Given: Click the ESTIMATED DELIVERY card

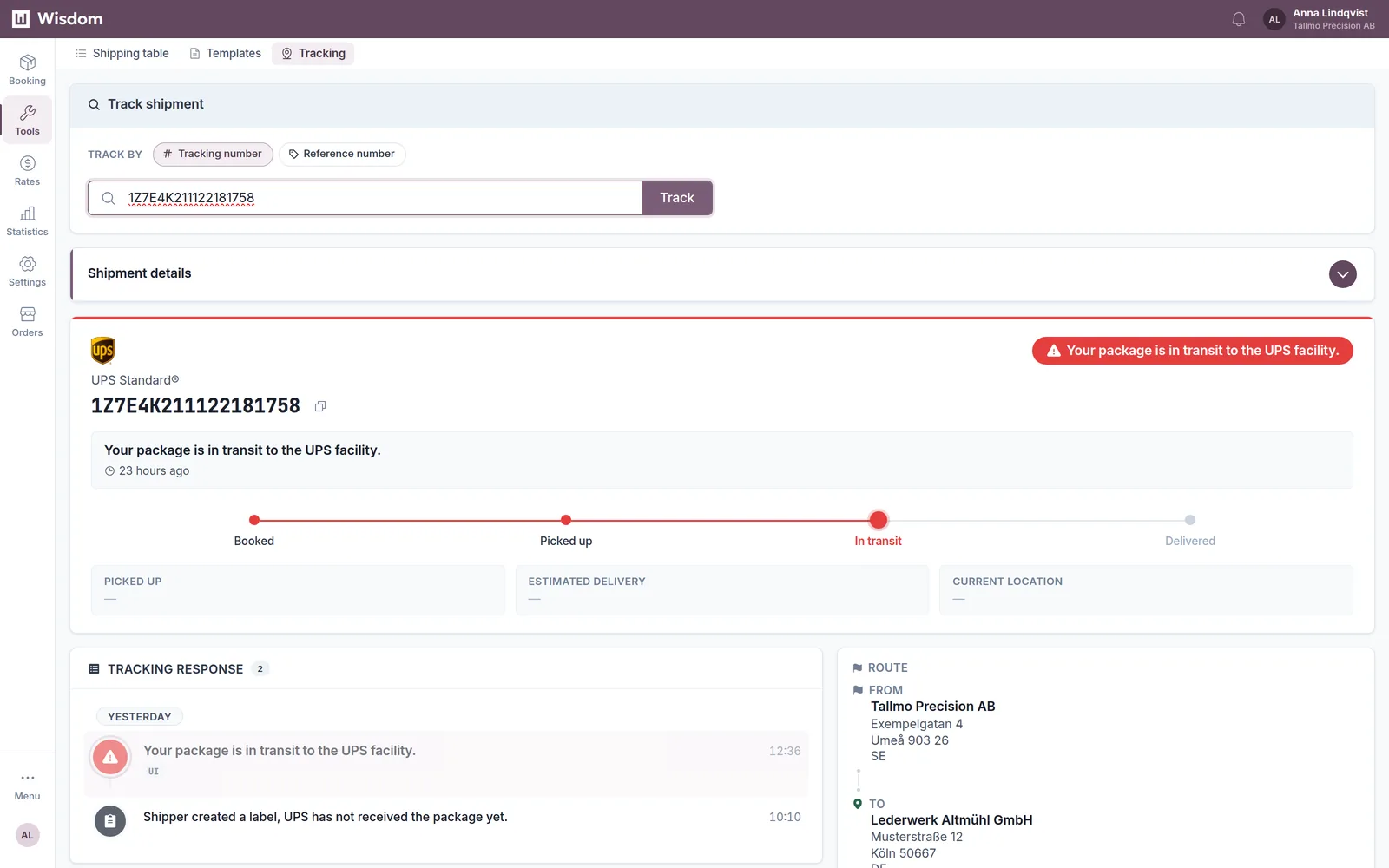Looking at the screenshot, I should pos(721,590).
